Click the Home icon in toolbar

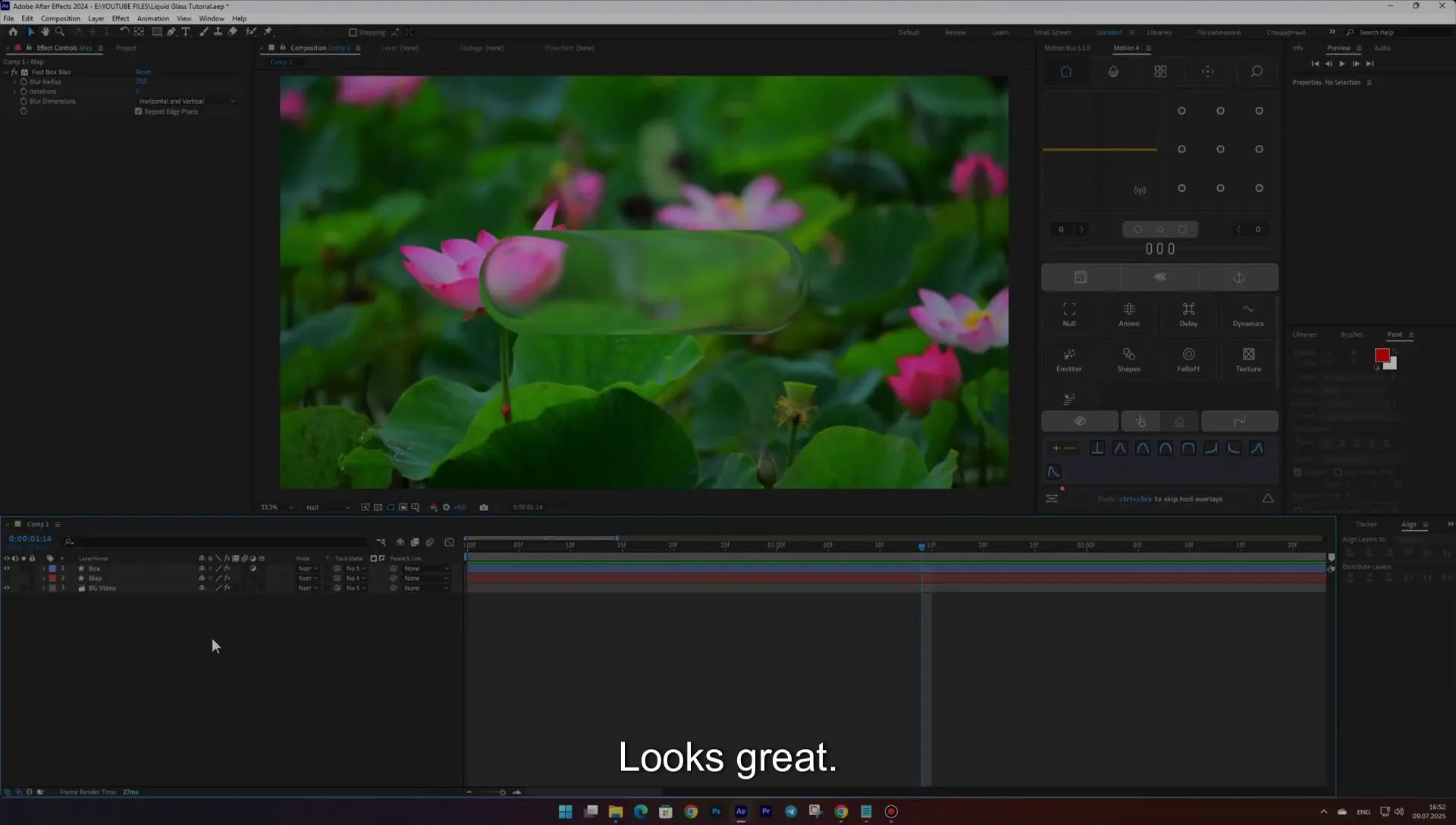[x=13, y=32]
